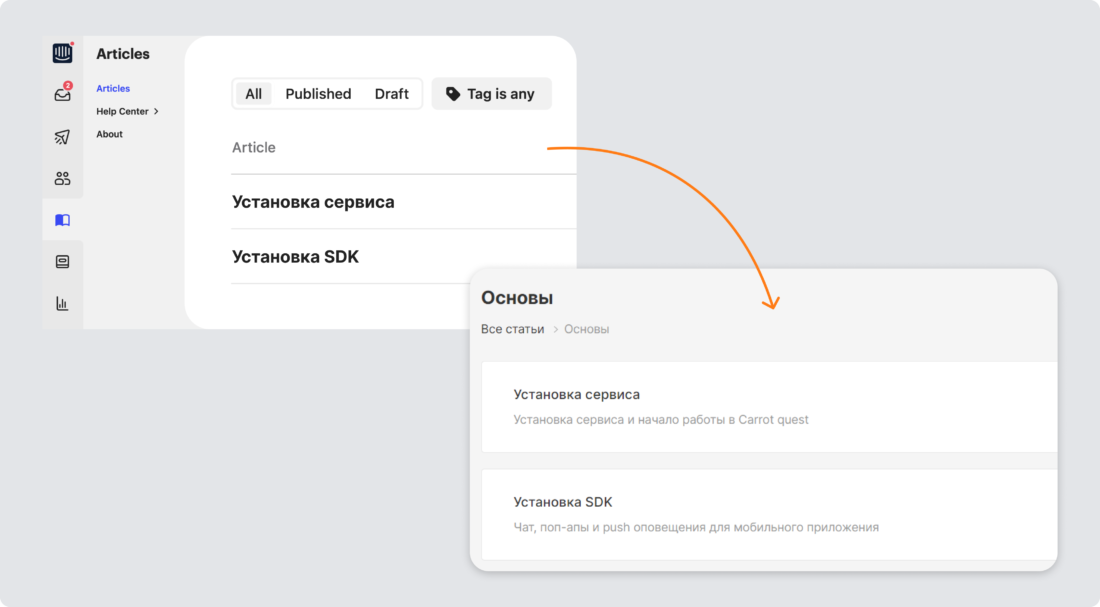Switch to the Draft tab
This screenshot has height=607, width=1100.
pos(391,94)
